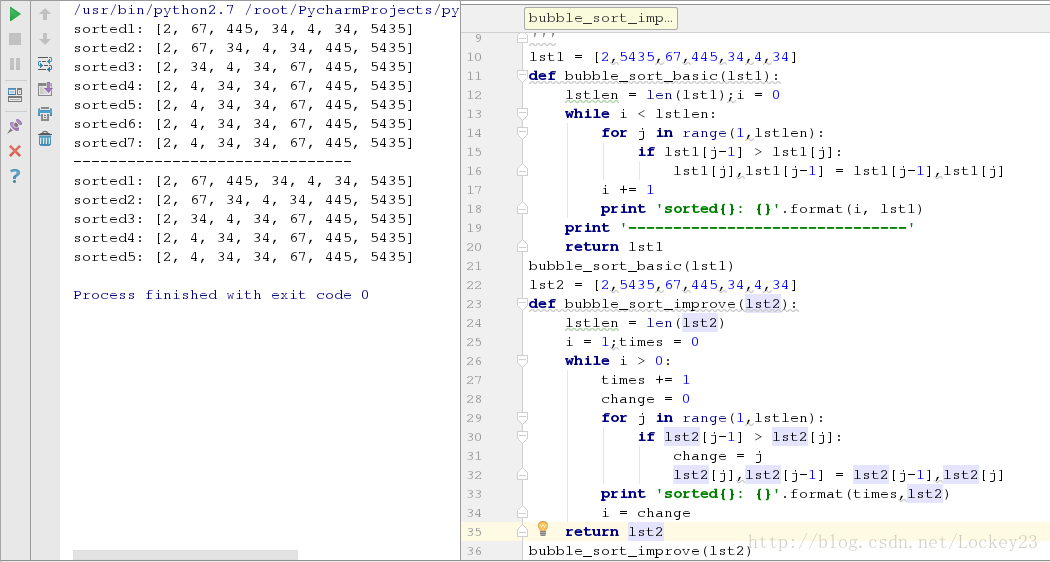Click line number 10 in editor gutter
This screenshot has width=1050, height=562.
(473, 58)
